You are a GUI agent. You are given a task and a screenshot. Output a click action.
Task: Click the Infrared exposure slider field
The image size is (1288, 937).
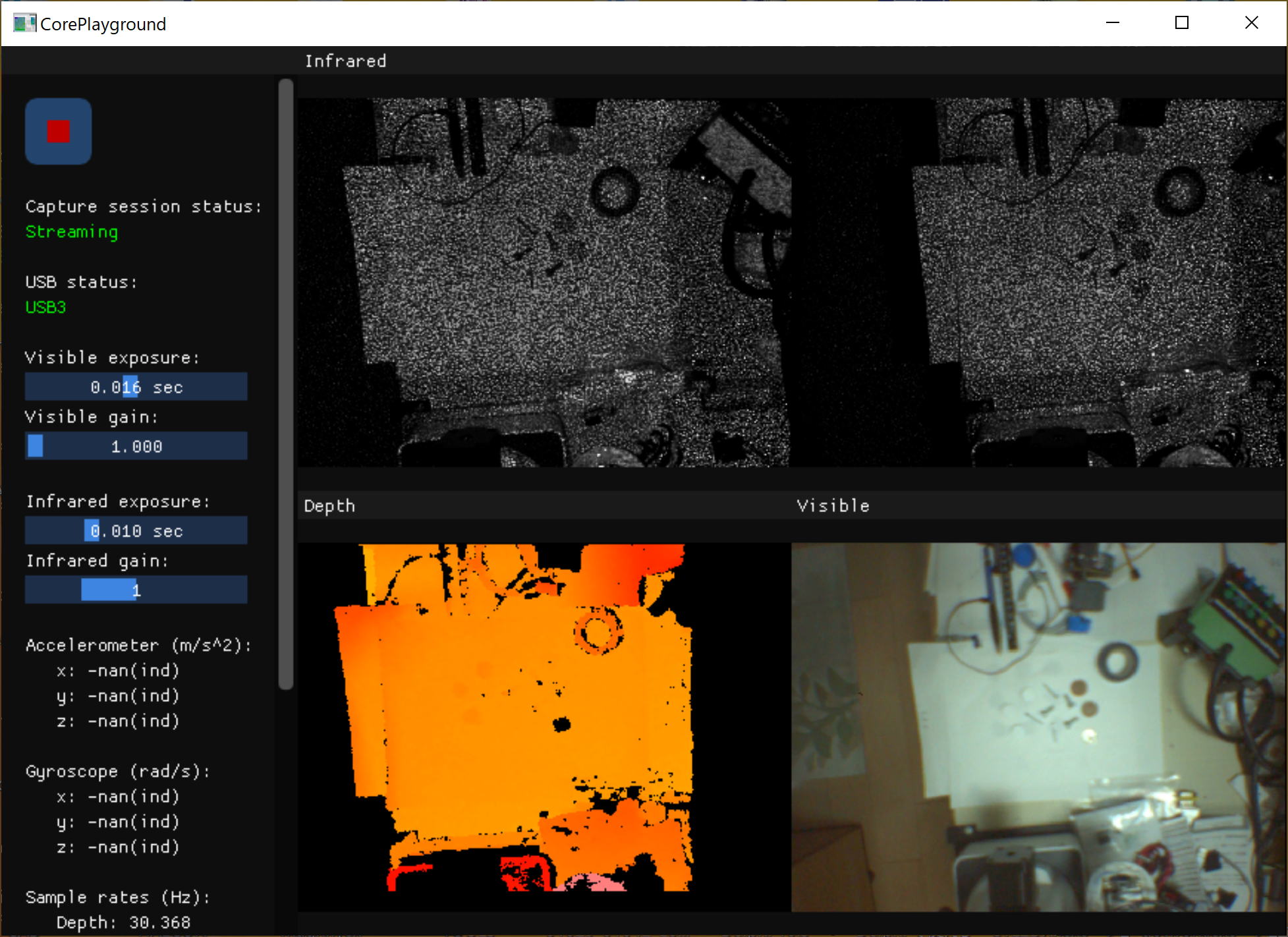[136, 531]
